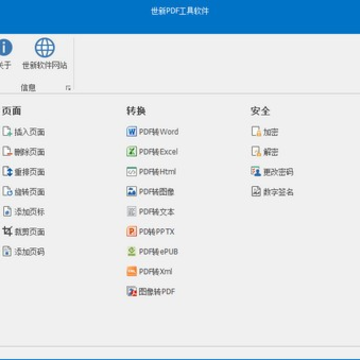The width and height of the screenshot is (360, 360).
Task: Choose the 数字签名 text link
Action: tap(278, 192)
